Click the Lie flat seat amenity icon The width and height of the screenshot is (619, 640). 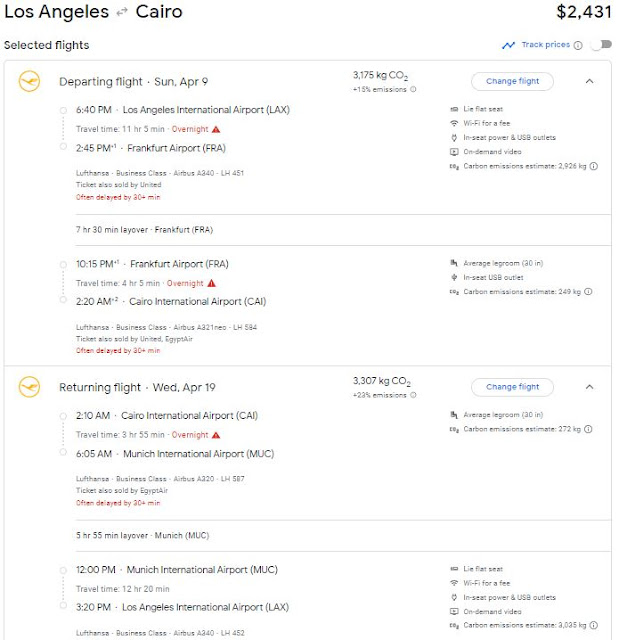pos(454,108)
